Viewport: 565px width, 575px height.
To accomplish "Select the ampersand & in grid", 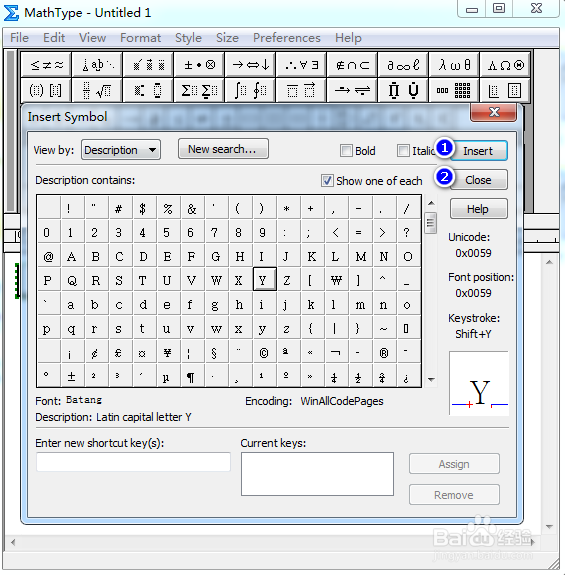I will click(191, 209).
